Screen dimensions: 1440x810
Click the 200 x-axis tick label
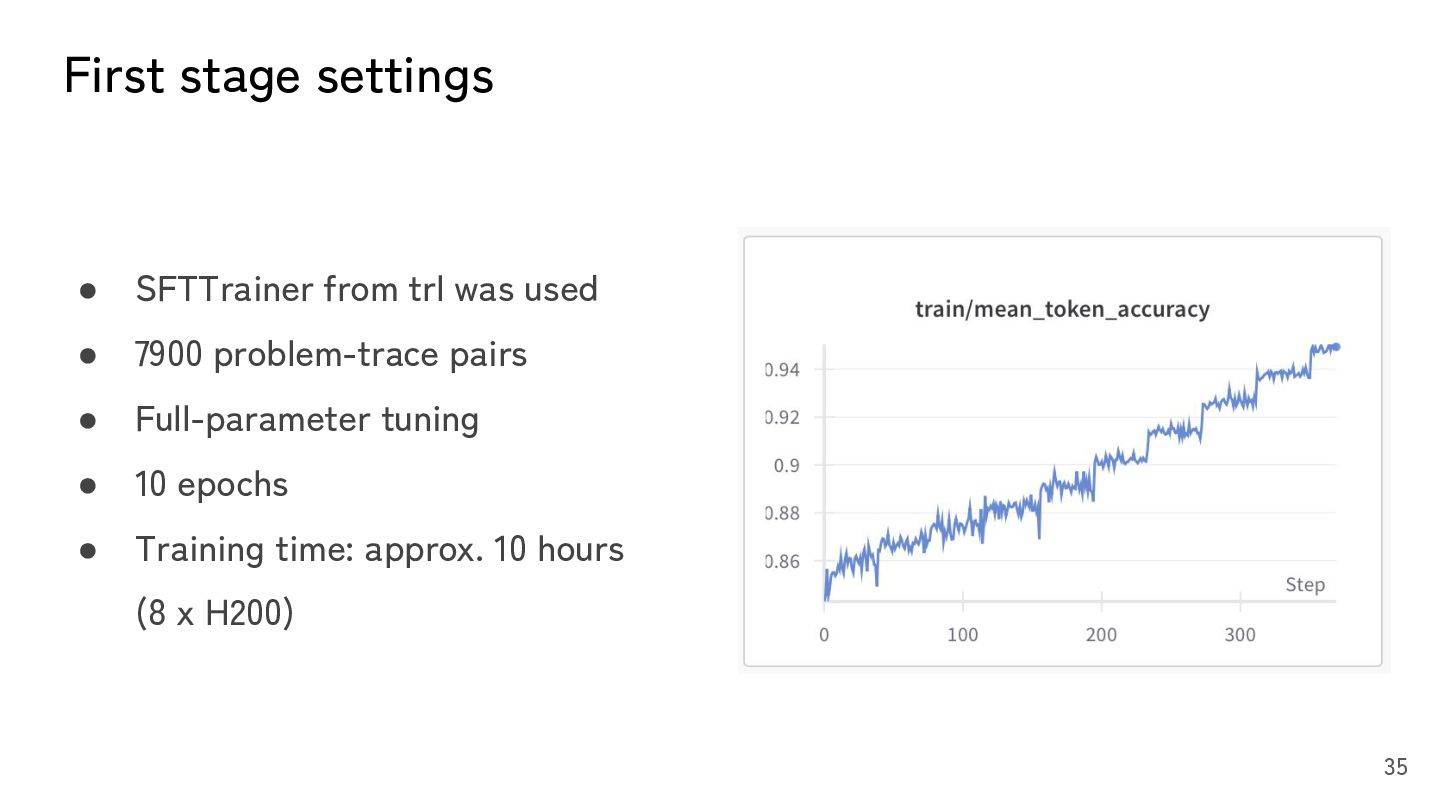1101,635
